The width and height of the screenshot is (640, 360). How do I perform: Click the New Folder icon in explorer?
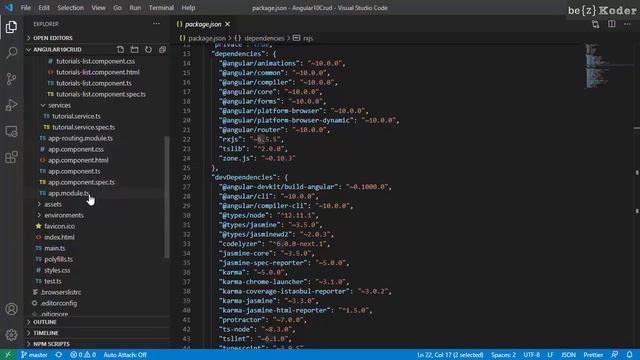click(134, 49)
